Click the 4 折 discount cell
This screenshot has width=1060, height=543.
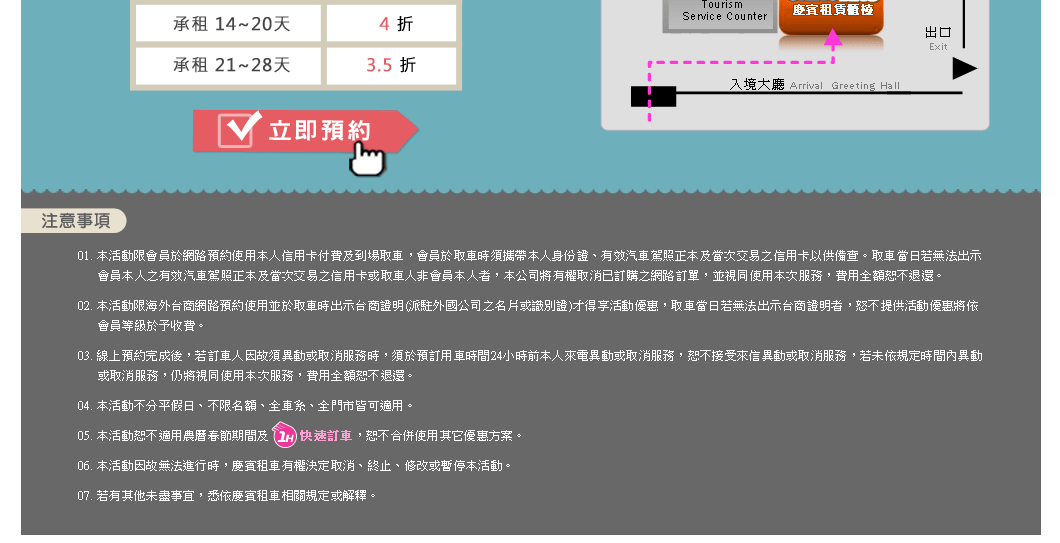coord(391,24)
